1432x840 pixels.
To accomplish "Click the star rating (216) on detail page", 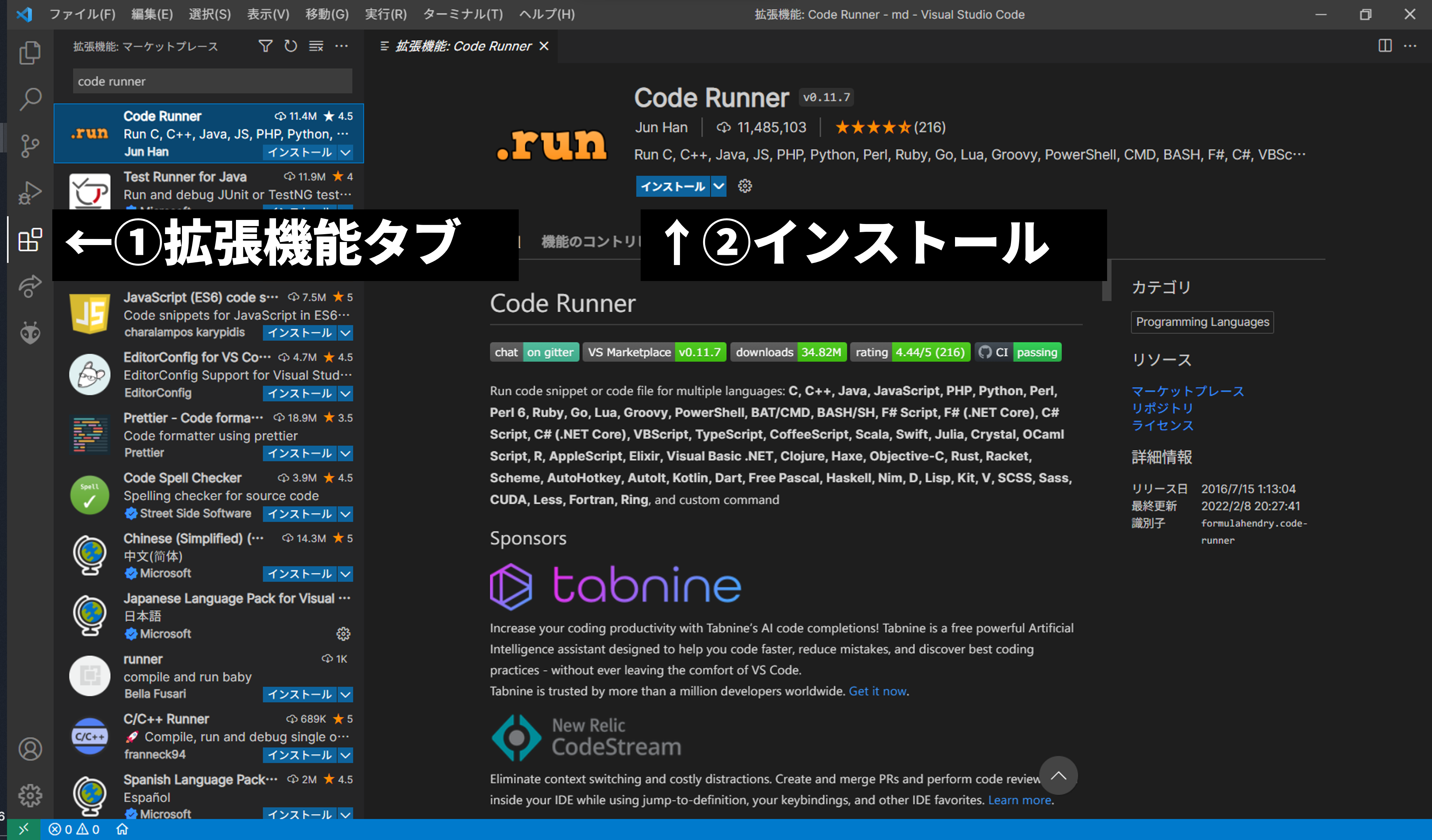I will [891, 127].
